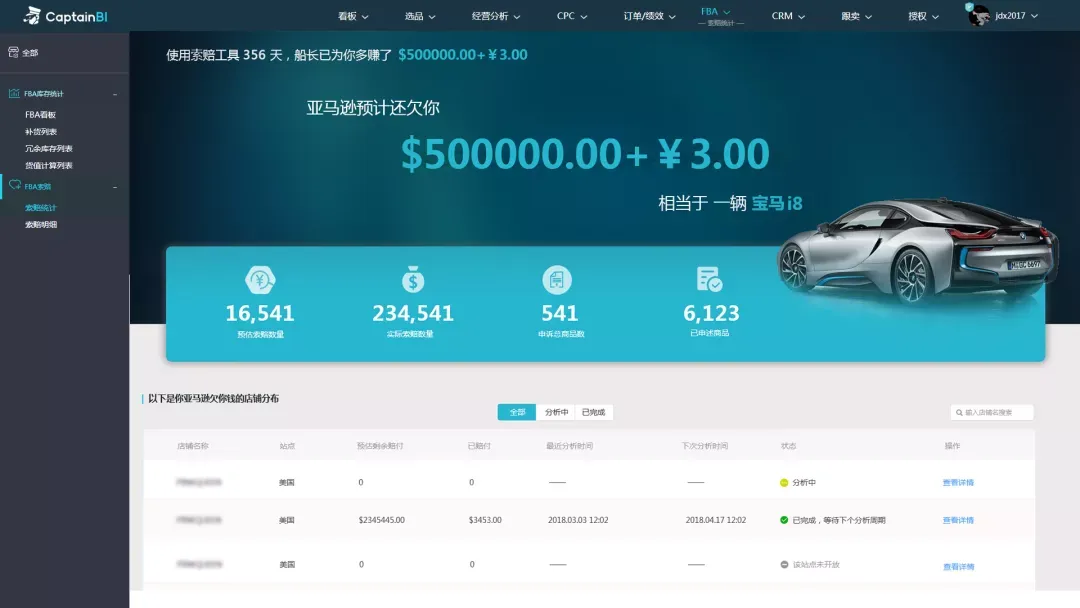
Task: Click the $3453.00 paid amount
Action: click(485, 520)
